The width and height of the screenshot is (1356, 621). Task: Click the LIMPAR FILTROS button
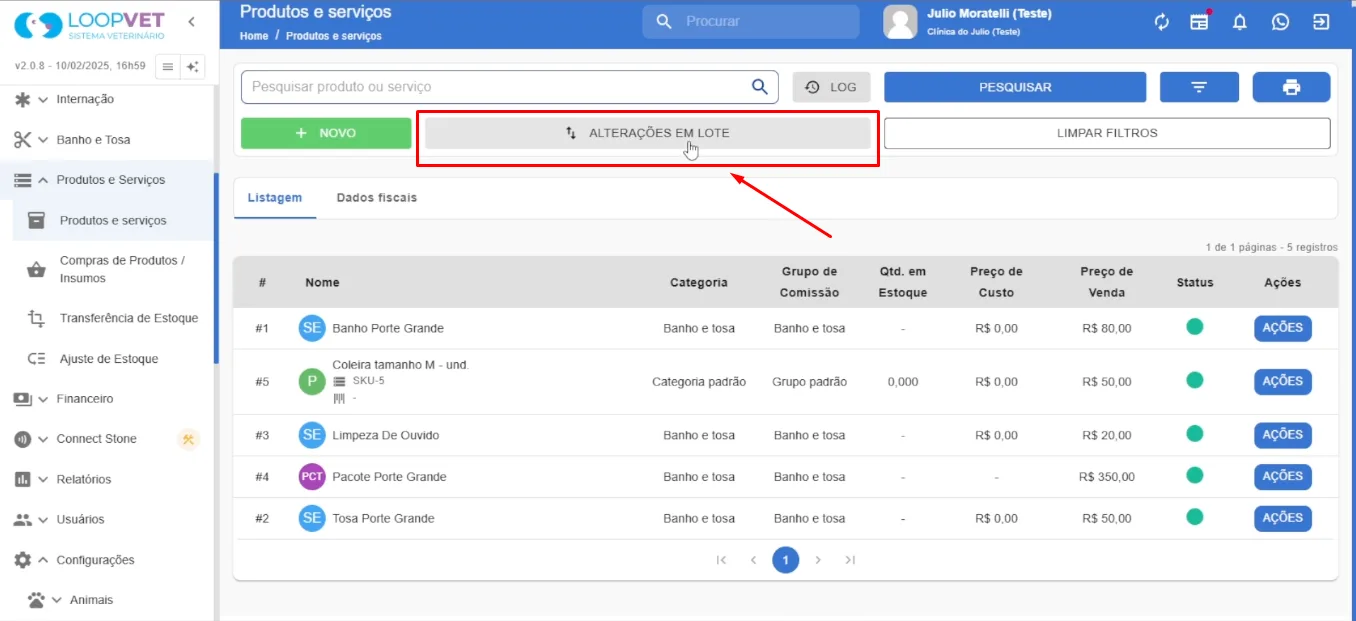pos(1107,133)
